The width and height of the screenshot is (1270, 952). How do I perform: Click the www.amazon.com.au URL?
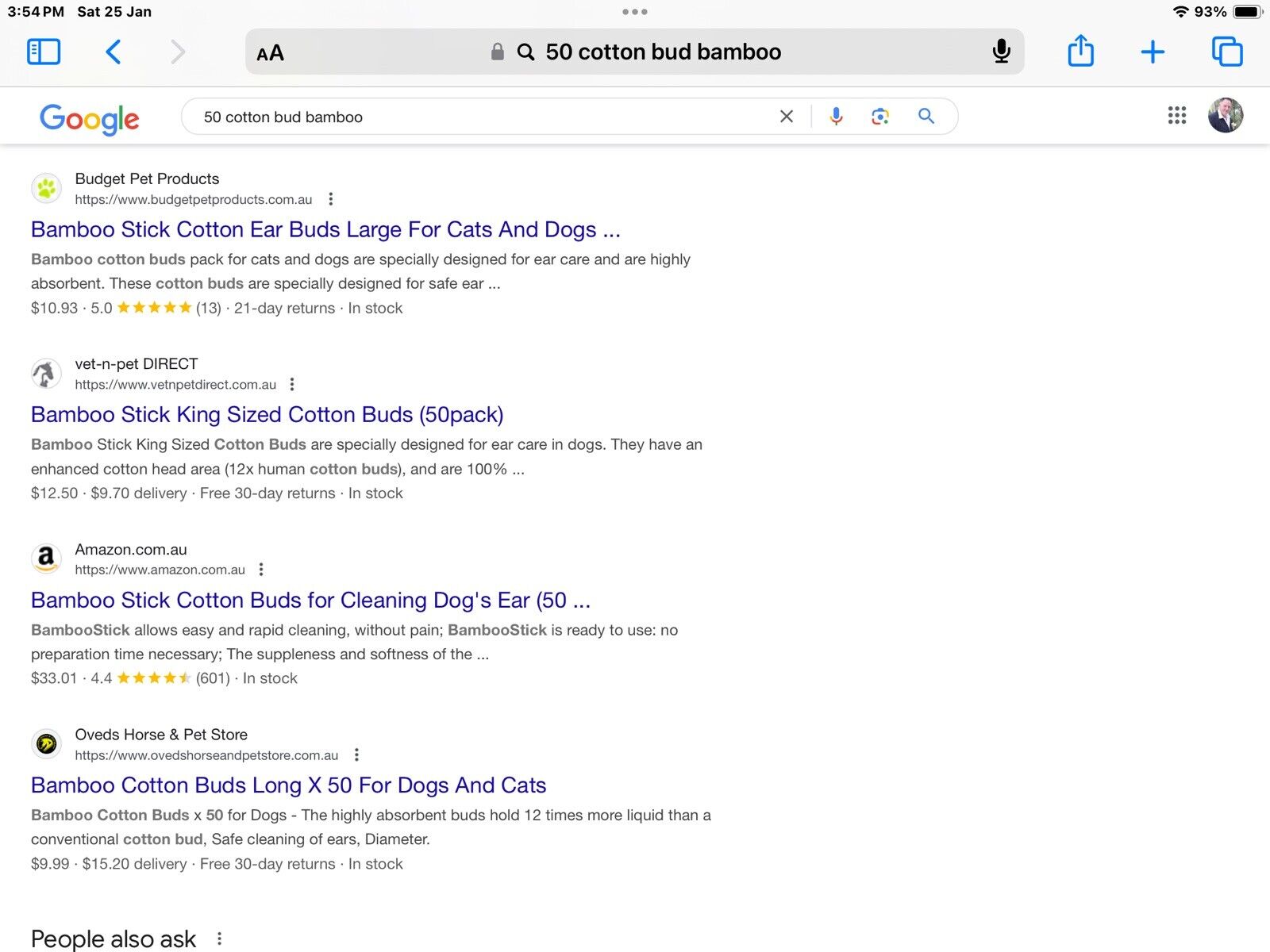(160, 570)
